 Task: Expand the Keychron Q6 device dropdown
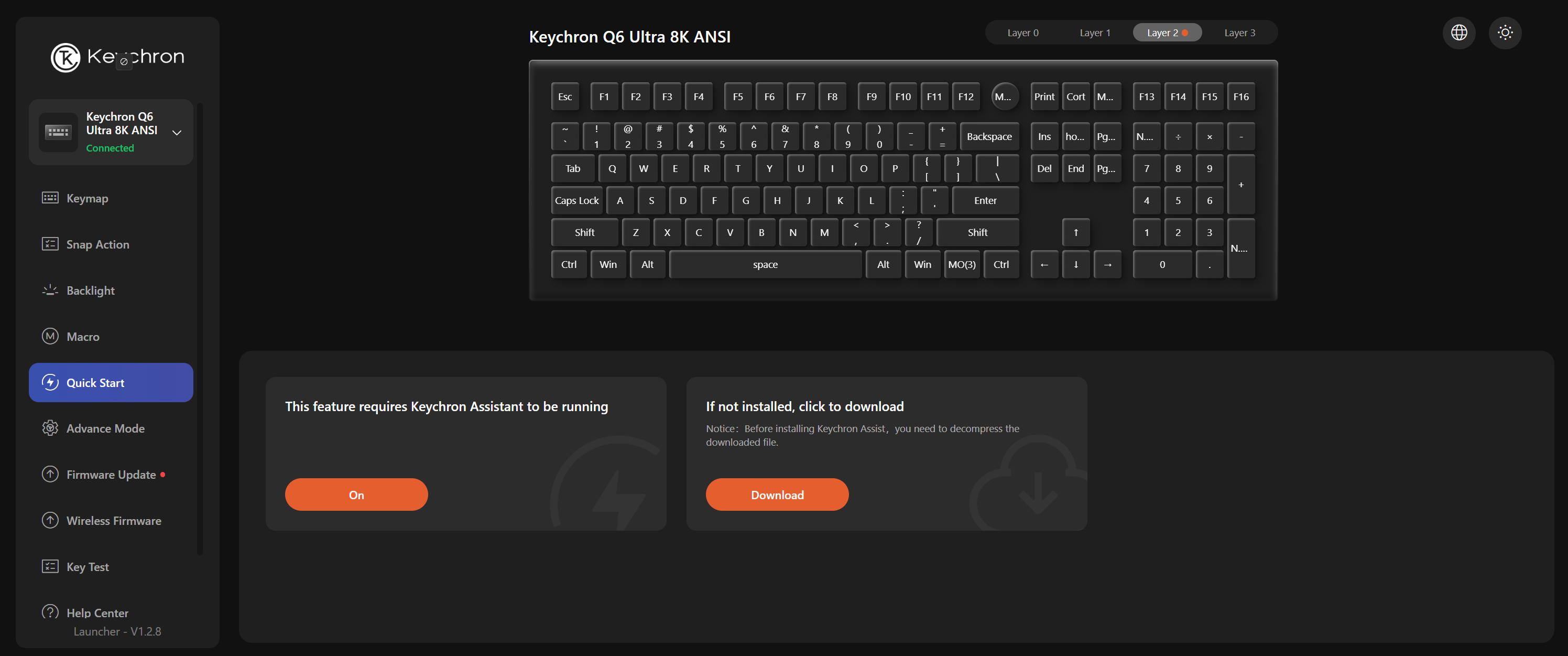177,132
